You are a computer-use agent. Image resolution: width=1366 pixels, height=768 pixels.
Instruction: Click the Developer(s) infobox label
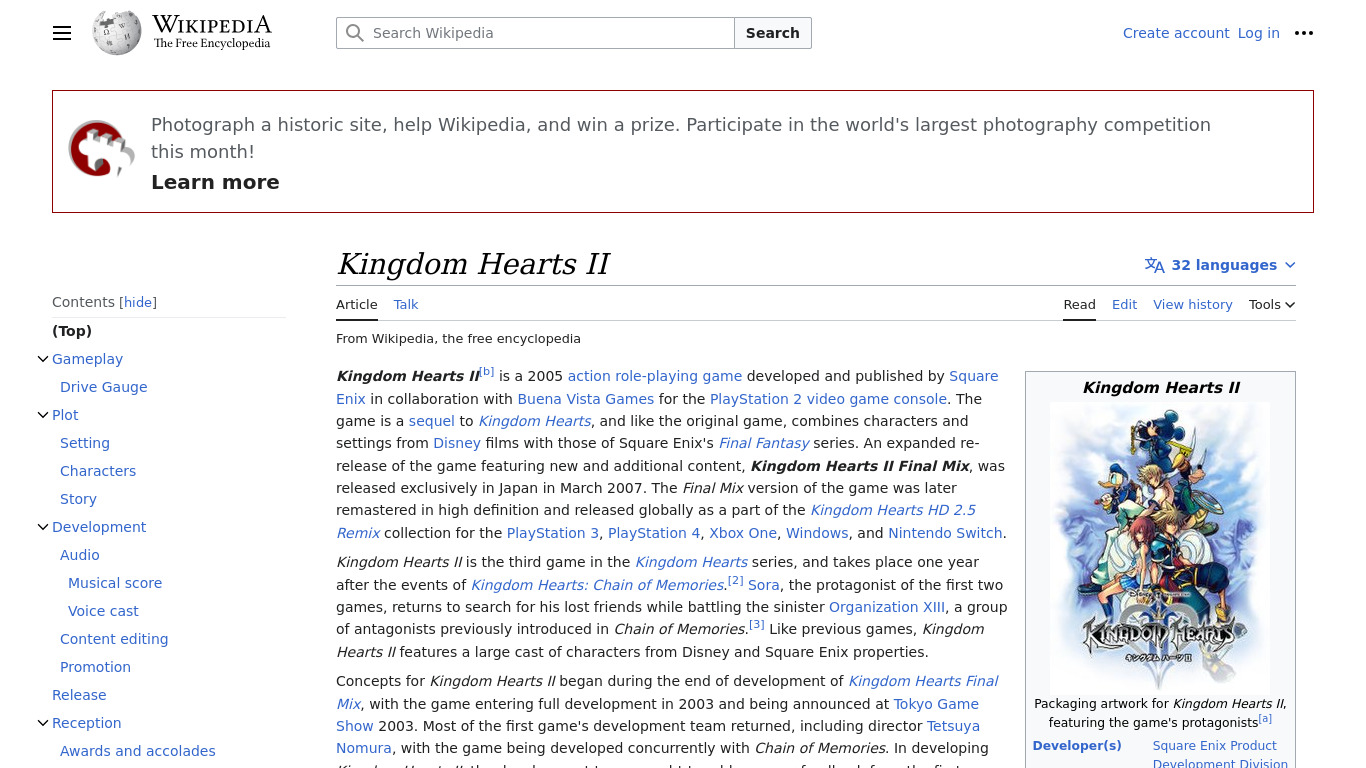pos(1077,745)
